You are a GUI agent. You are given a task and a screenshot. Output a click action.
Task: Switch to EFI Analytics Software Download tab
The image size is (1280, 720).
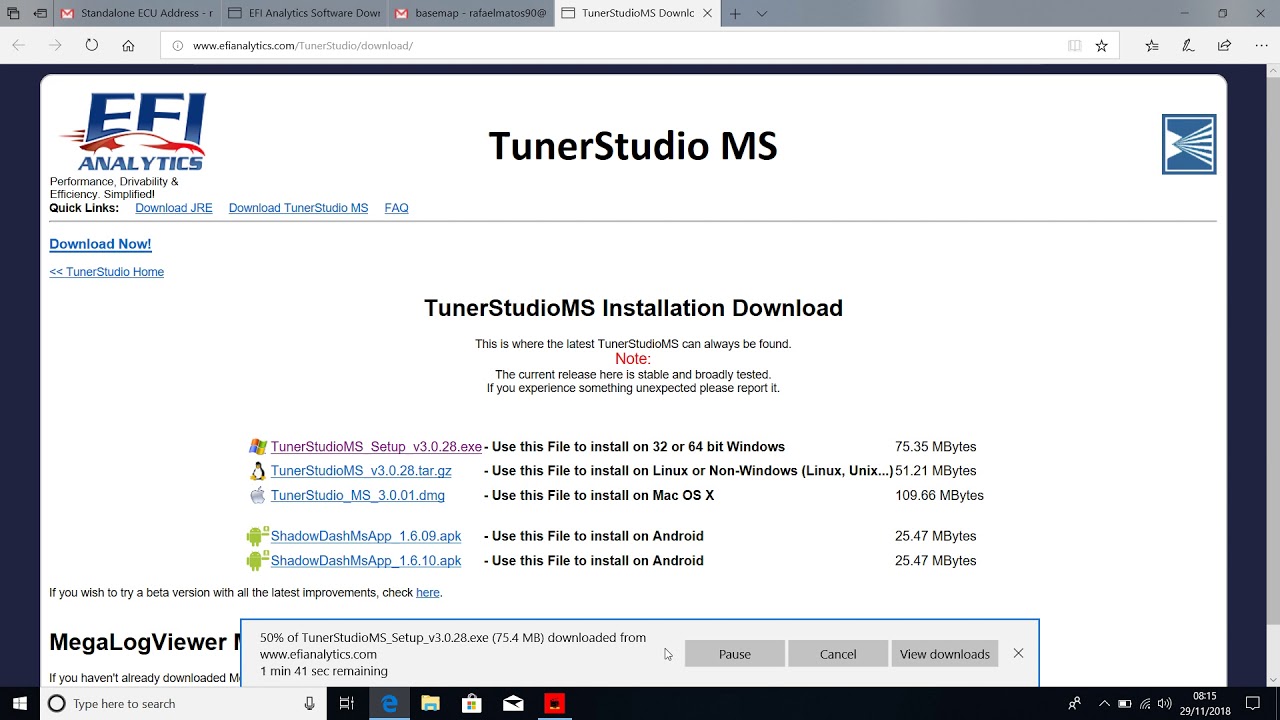(304, 13)
